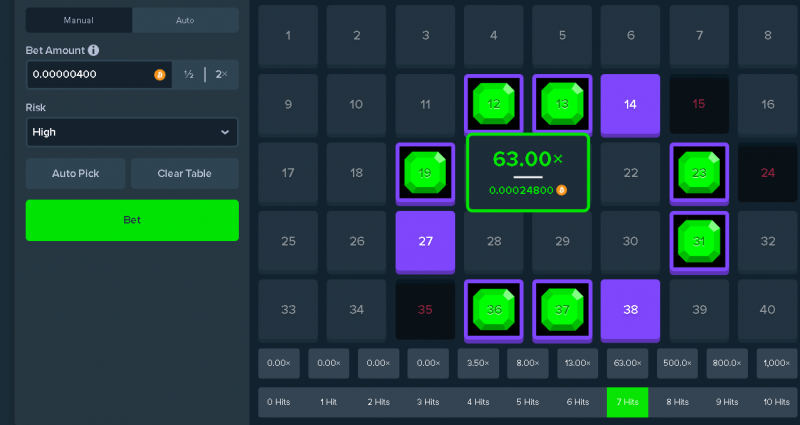This screenshot has width=800, height=425.
Task: Click the Bet Amount info icon
Action: pos(93,50)
